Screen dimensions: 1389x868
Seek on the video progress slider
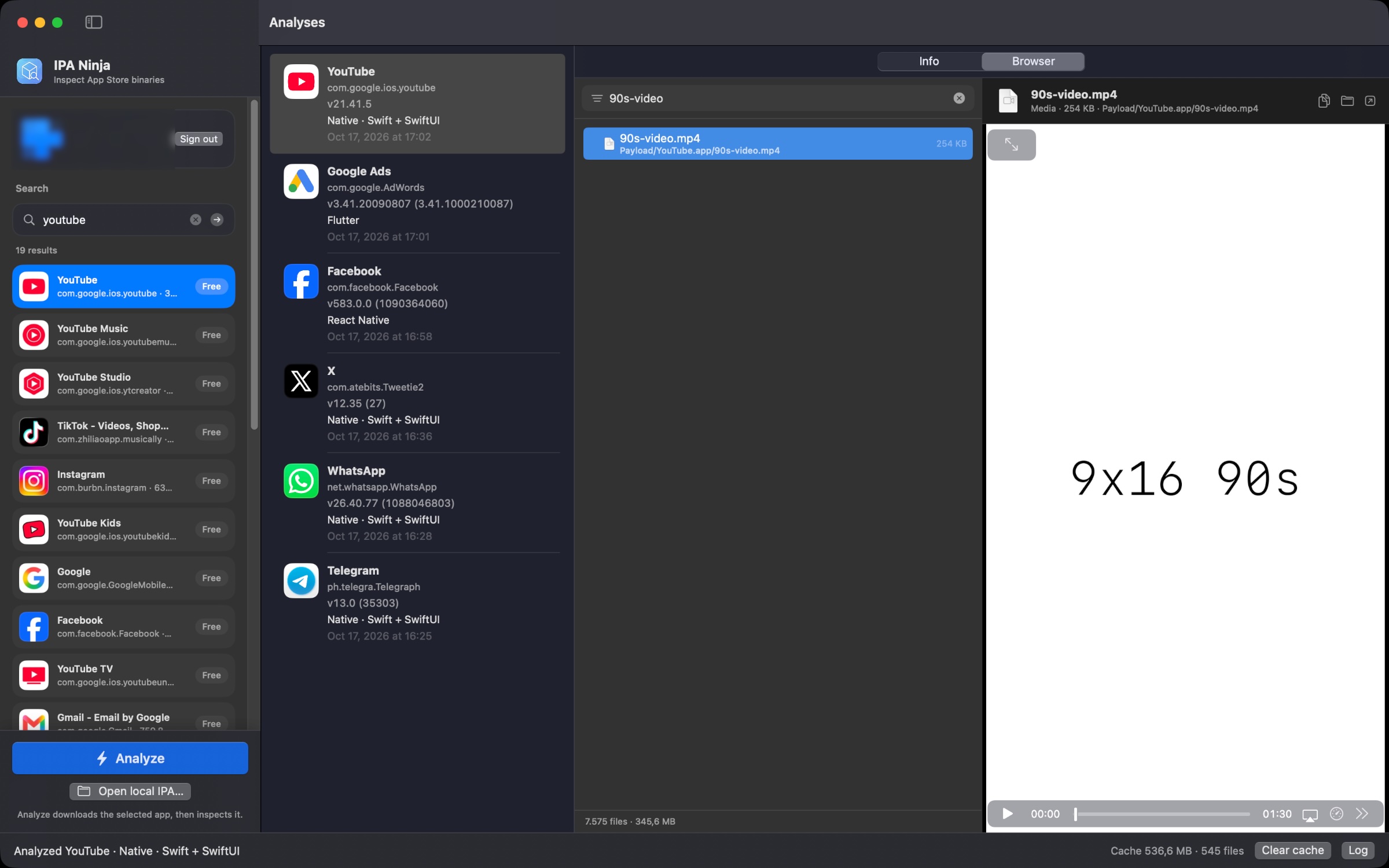(1162, 814)
